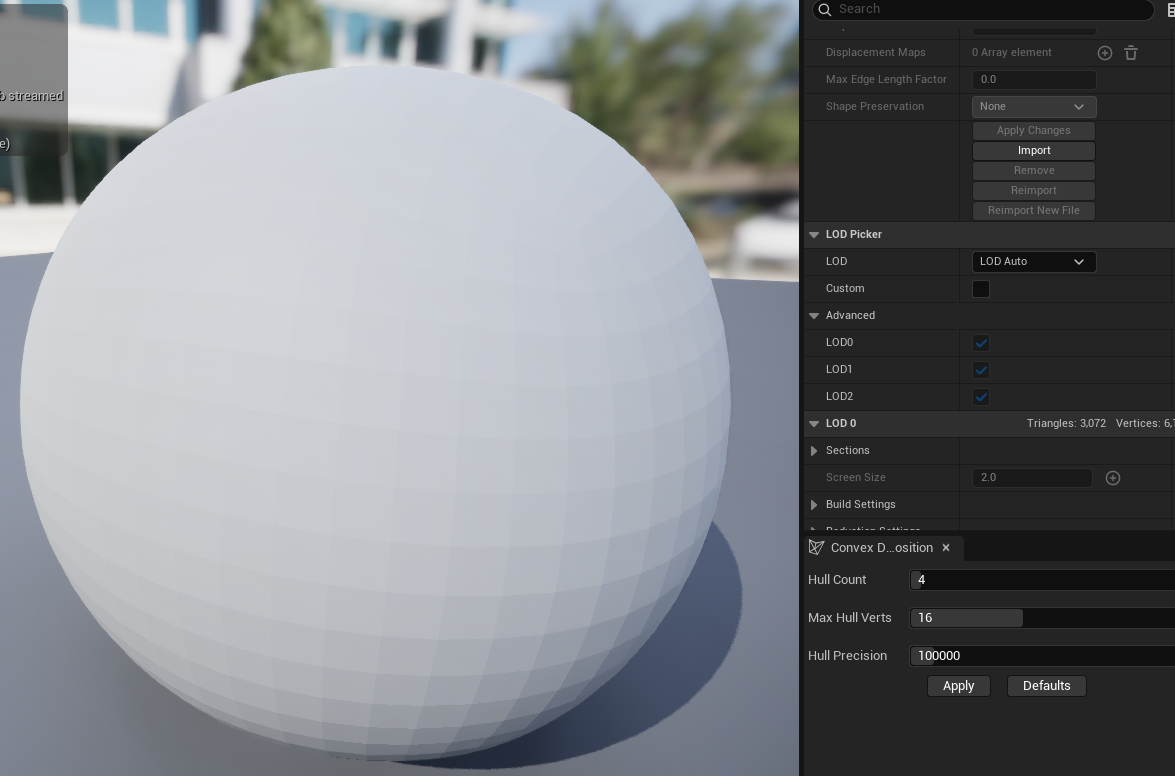Click the Convex Decomposition tab icon
The width and height of the screenshot is (1175, 776).
pos(817,548)
